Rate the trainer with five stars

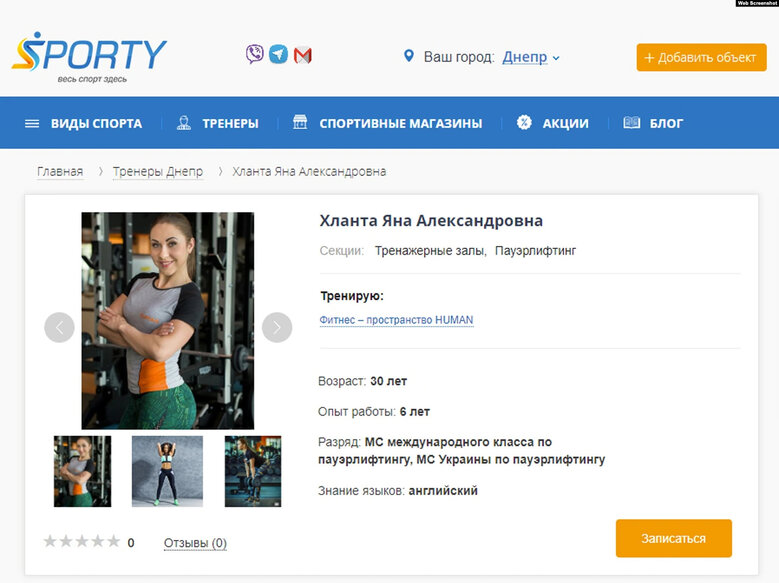[x=114, y=541]
